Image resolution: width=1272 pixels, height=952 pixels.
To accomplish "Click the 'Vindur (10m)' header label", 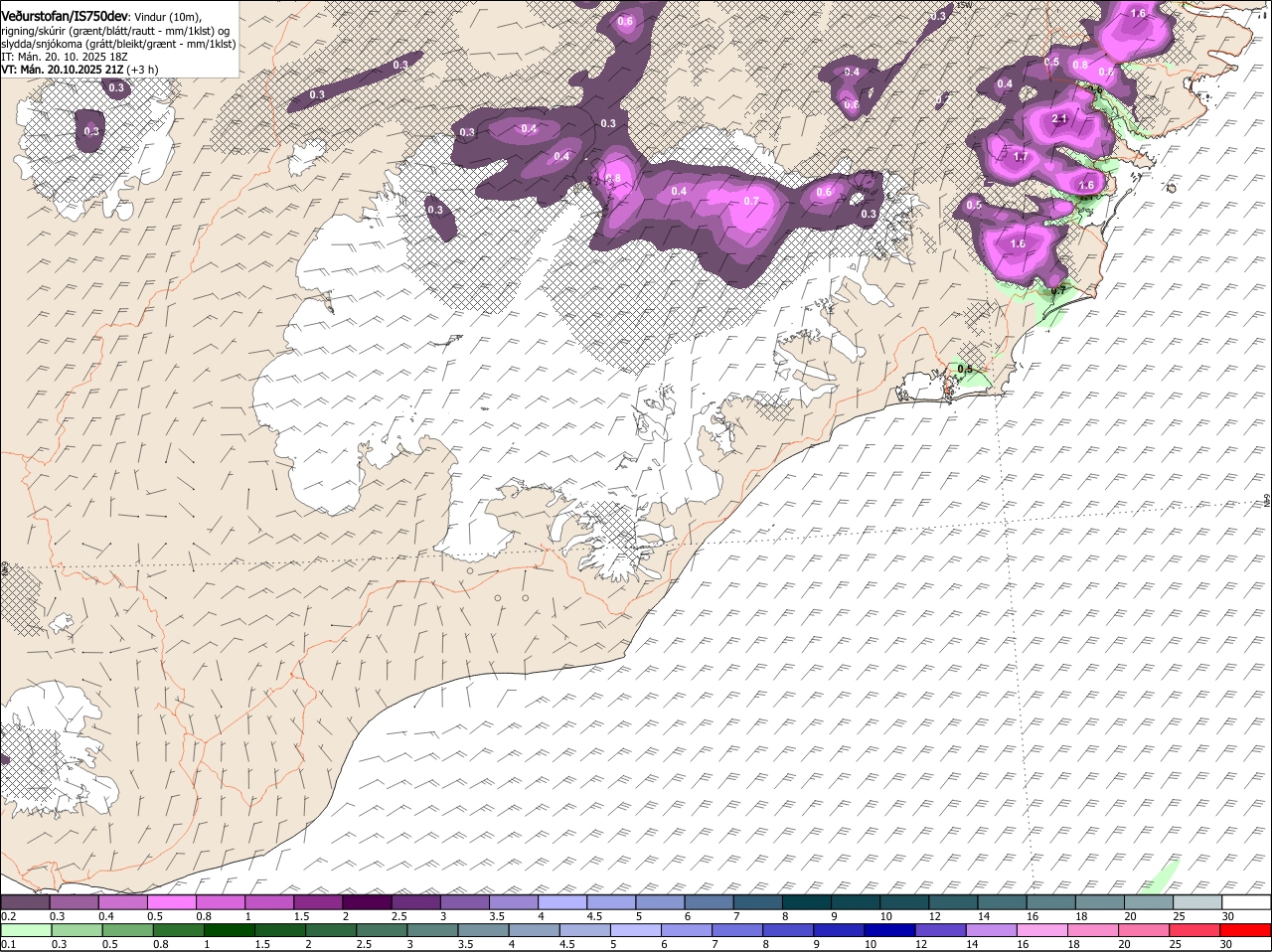I will click(x=167, y=18).
